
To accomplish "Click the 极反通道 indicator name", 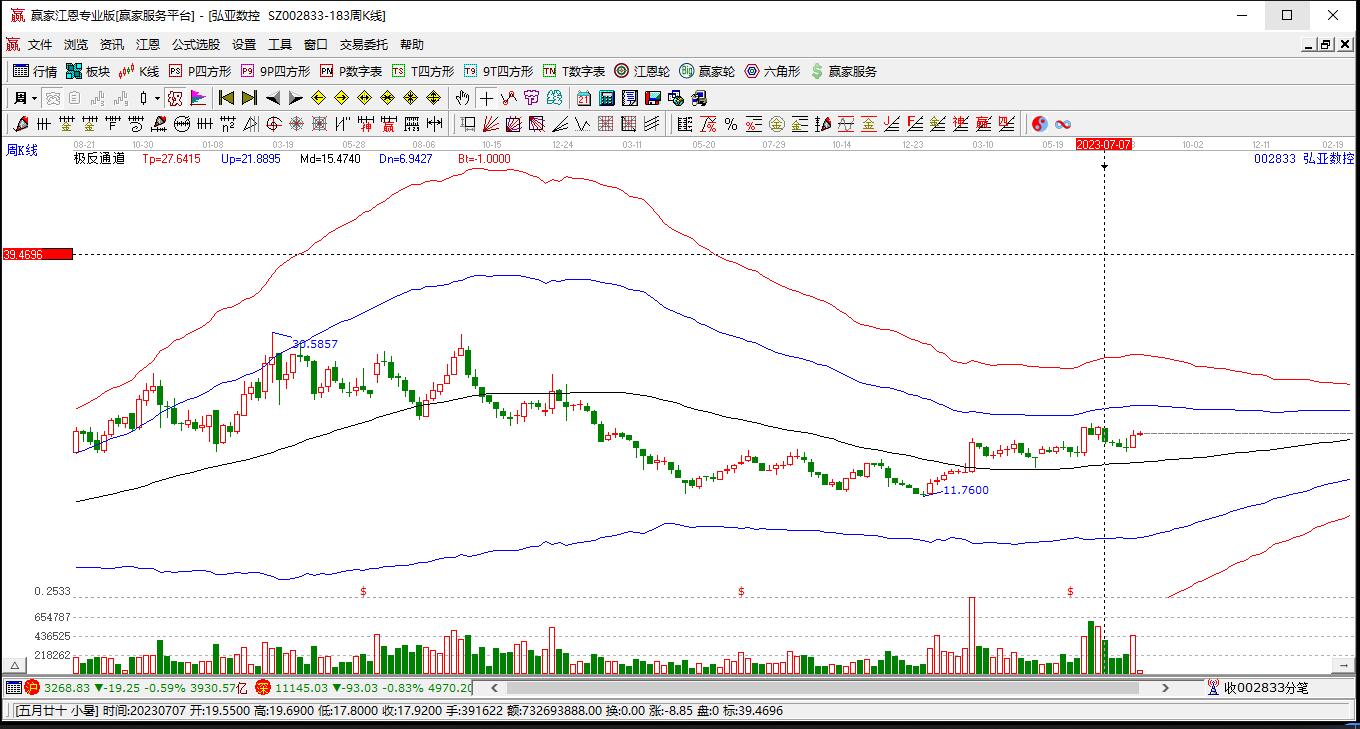I will pyautogui.click(x=99, y=158).
